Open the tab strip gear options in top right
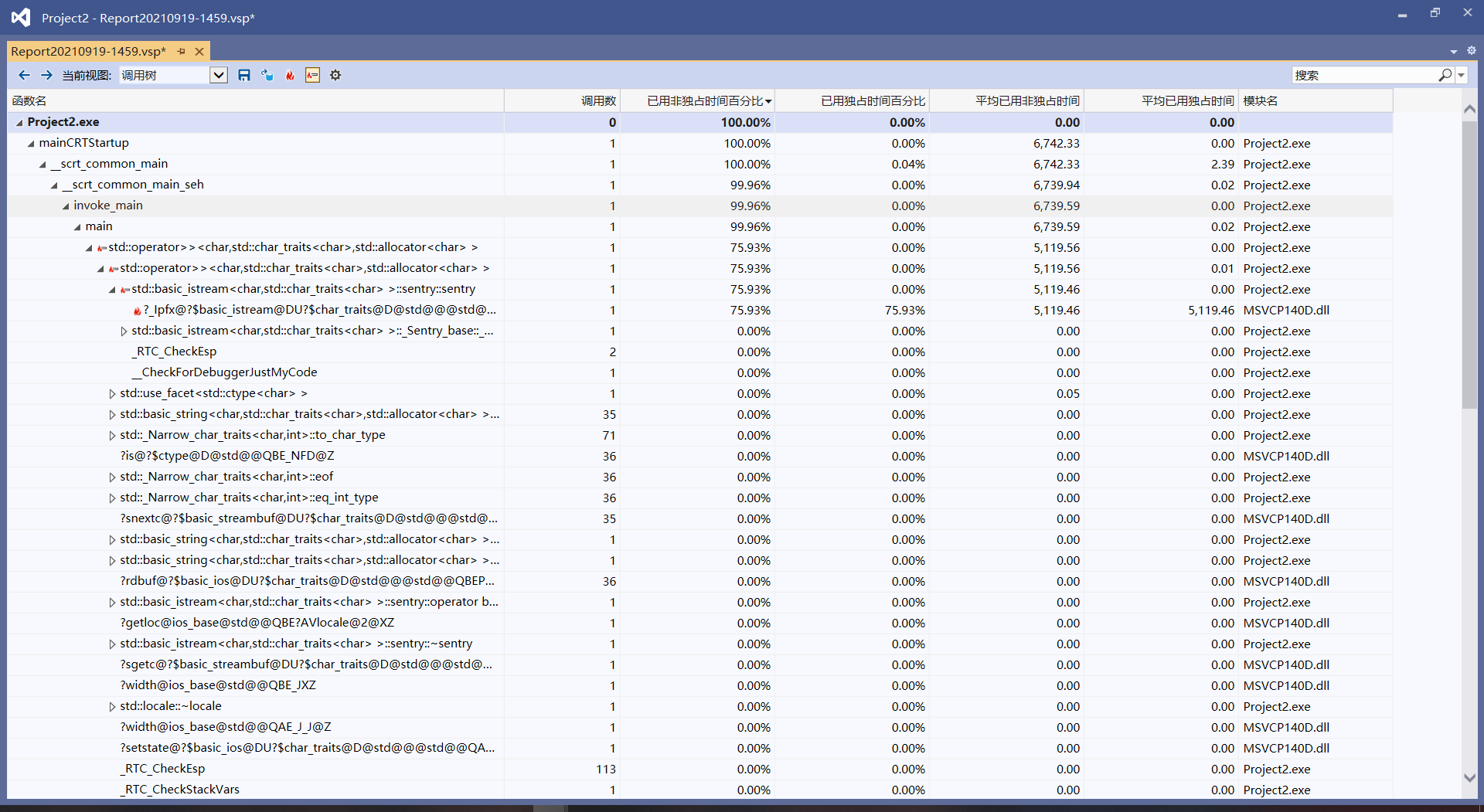Viewport: 1484px width, 812px height. pyautogui.click(x=1472, y=51)
